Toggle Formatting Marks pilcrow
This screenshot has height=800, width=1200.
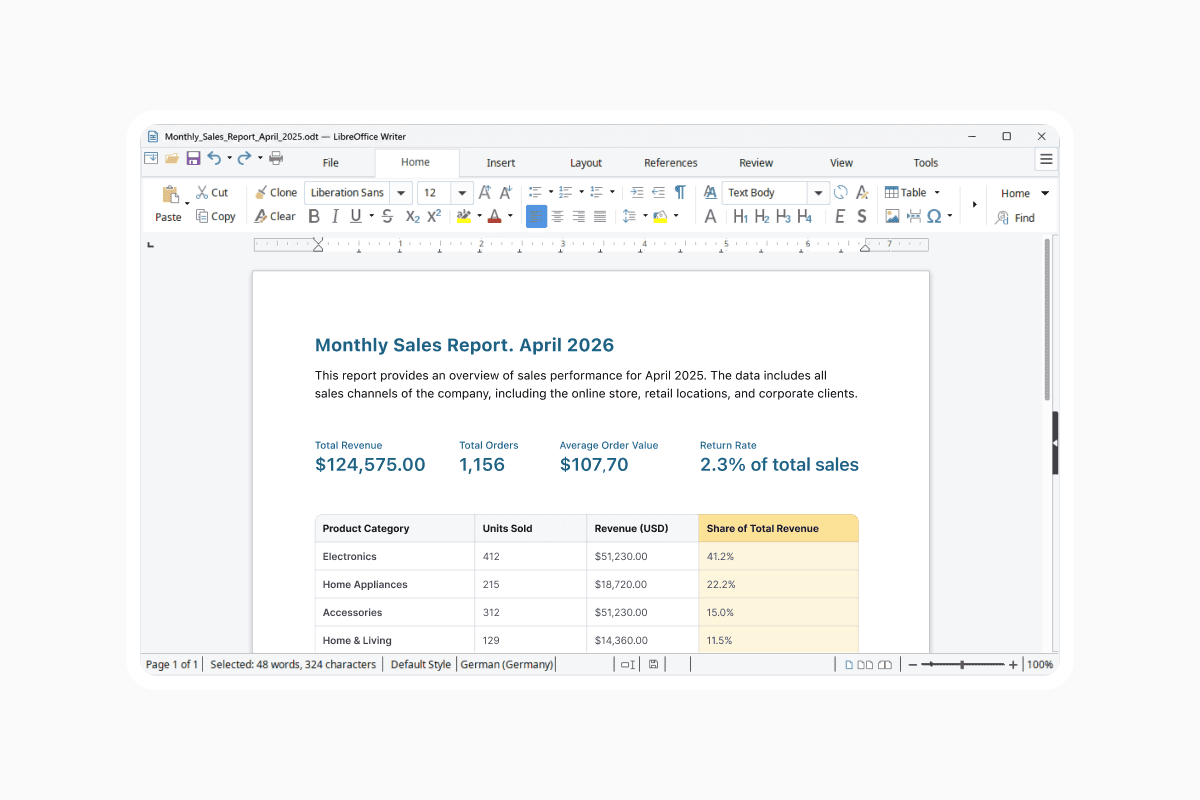pyautogui.click(x=680, y=192)
